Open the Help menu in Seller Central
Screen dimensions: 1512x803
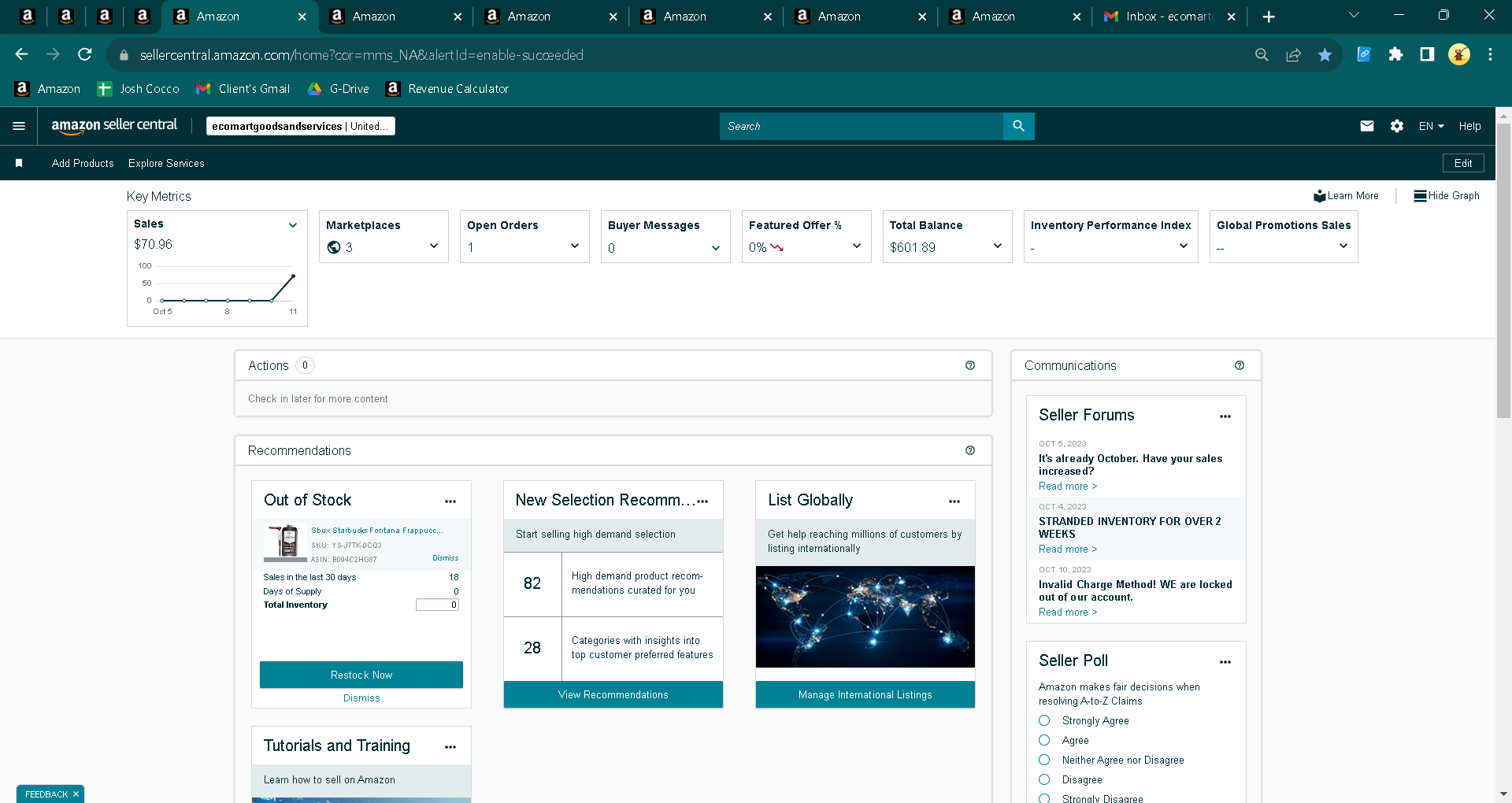click(x=1469, y=126)
